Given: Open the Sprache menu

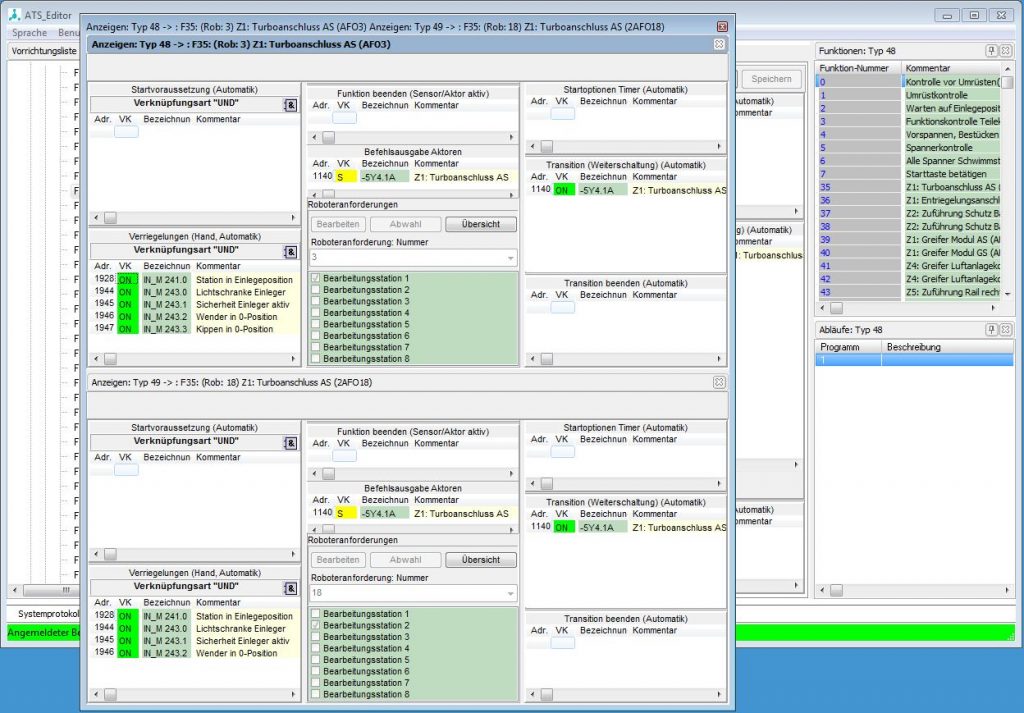Looking at the screenshot, I should pos(28,32).
